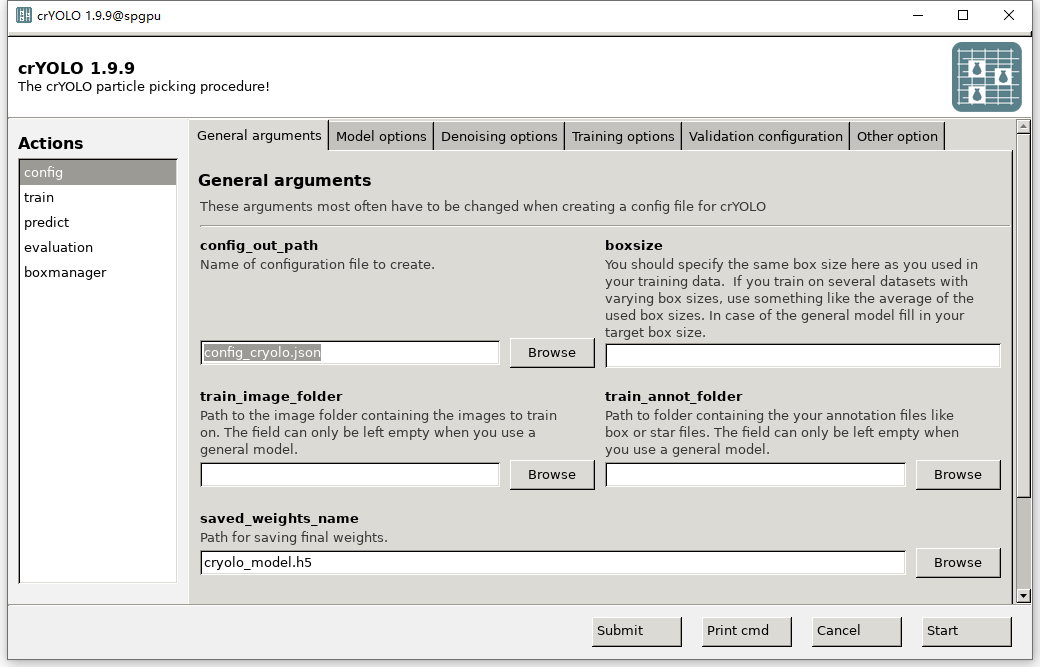Viewport: 1040px width, 667px height.
Task: Browse for saved_weights_name path
Action: tap(958, 562)
